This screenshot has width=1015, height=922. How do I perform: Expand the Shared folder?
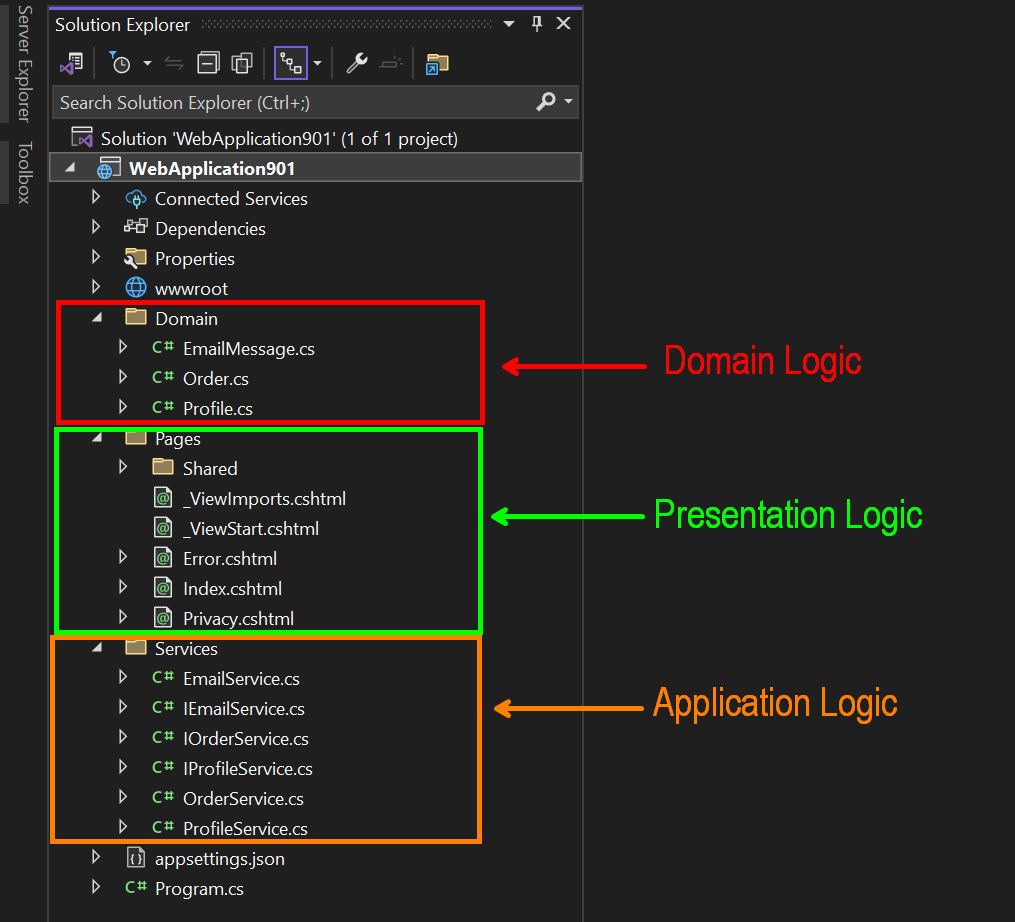tap(123, 467)
